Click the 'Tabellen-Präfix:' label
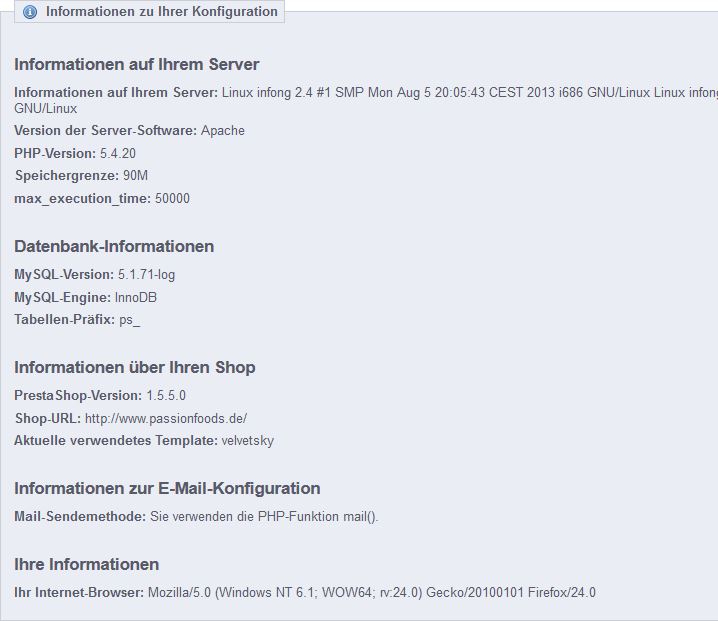Image resolution: width=718 pixels, height=621 pixels. point(65,319)
